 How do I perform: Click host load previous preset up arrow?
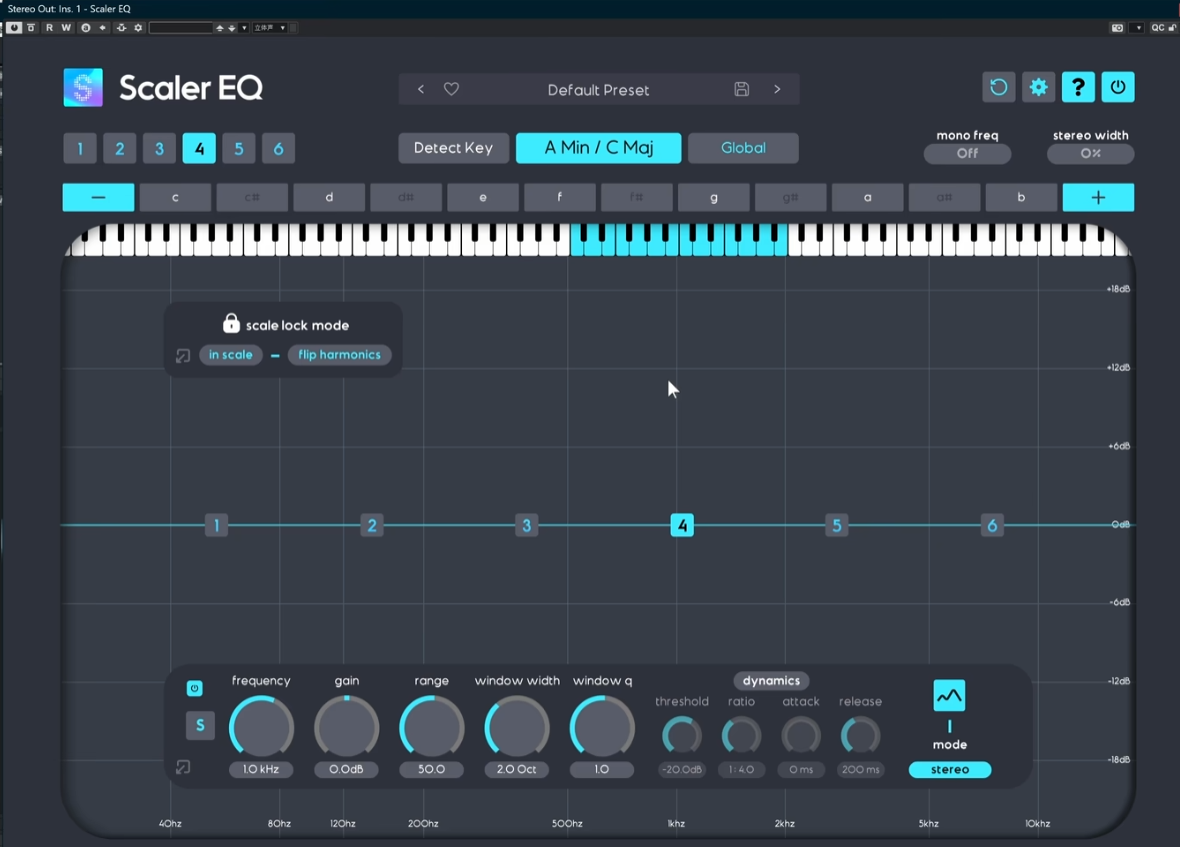220,28
